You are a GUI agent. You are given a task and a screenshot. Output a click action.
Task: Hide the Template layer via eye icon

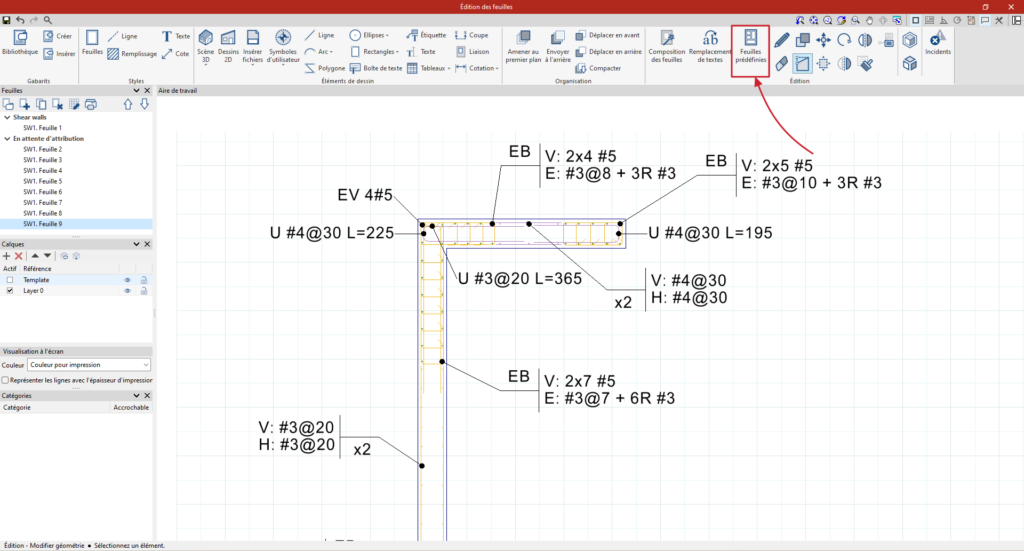coord(127,280)
